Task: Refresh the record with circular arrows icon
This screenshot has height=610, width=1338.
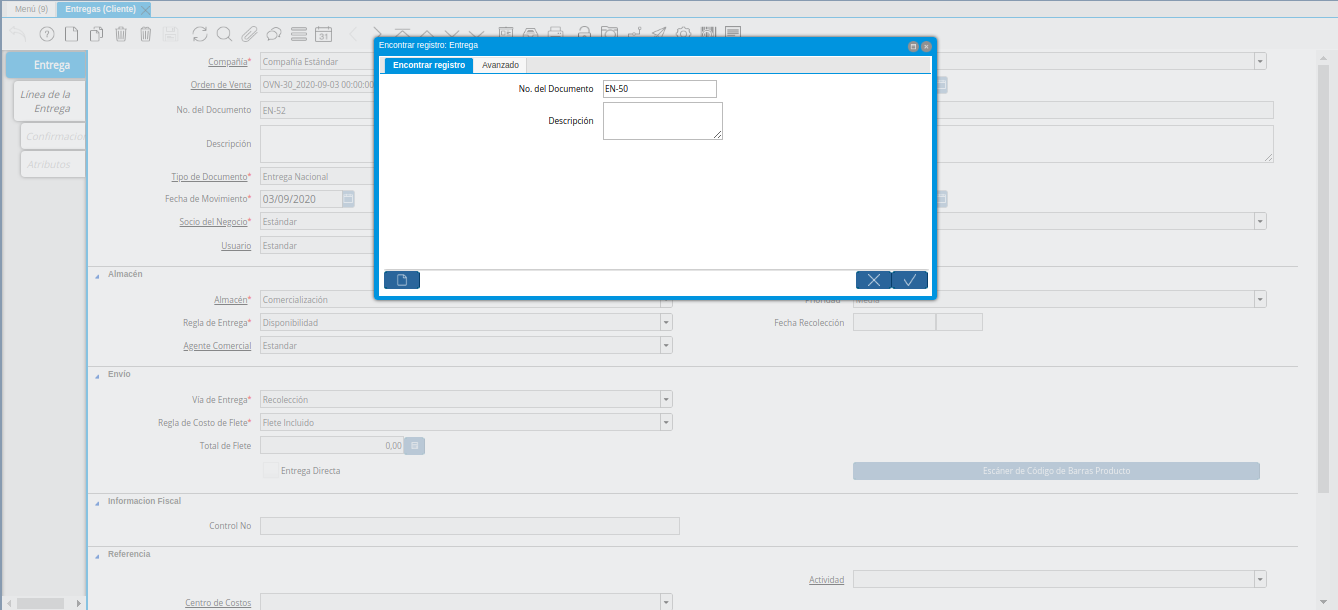Action: coord(200,34)
